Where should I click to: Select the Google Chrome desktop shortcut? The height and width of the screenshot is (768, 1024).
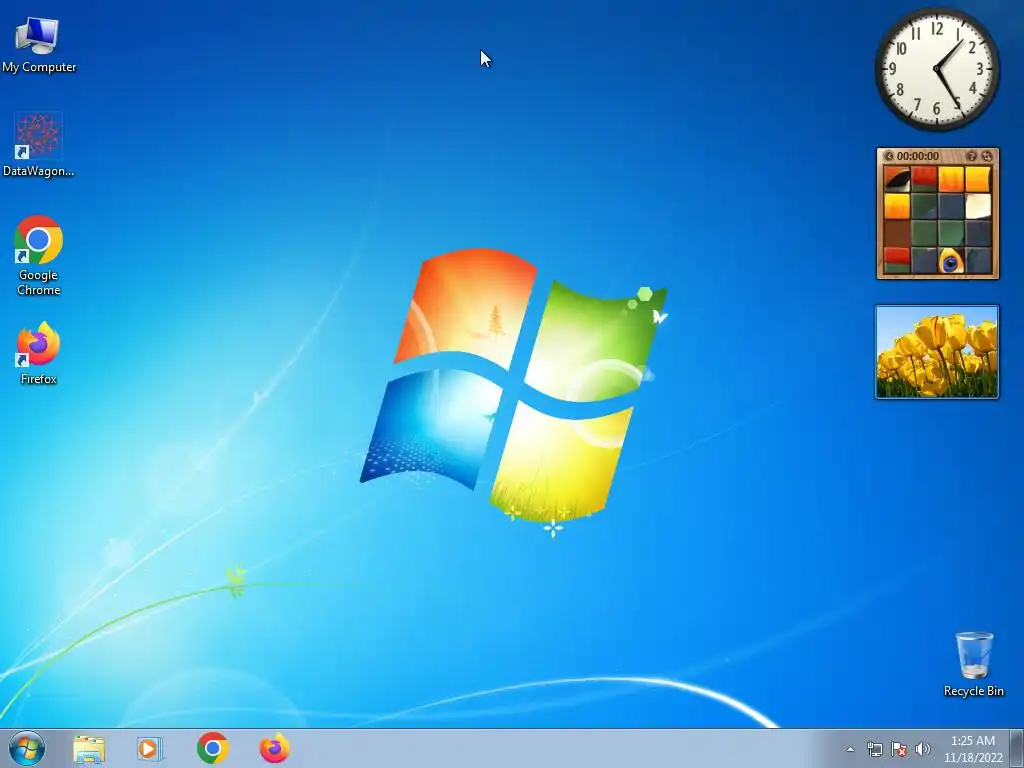(39, 255)
